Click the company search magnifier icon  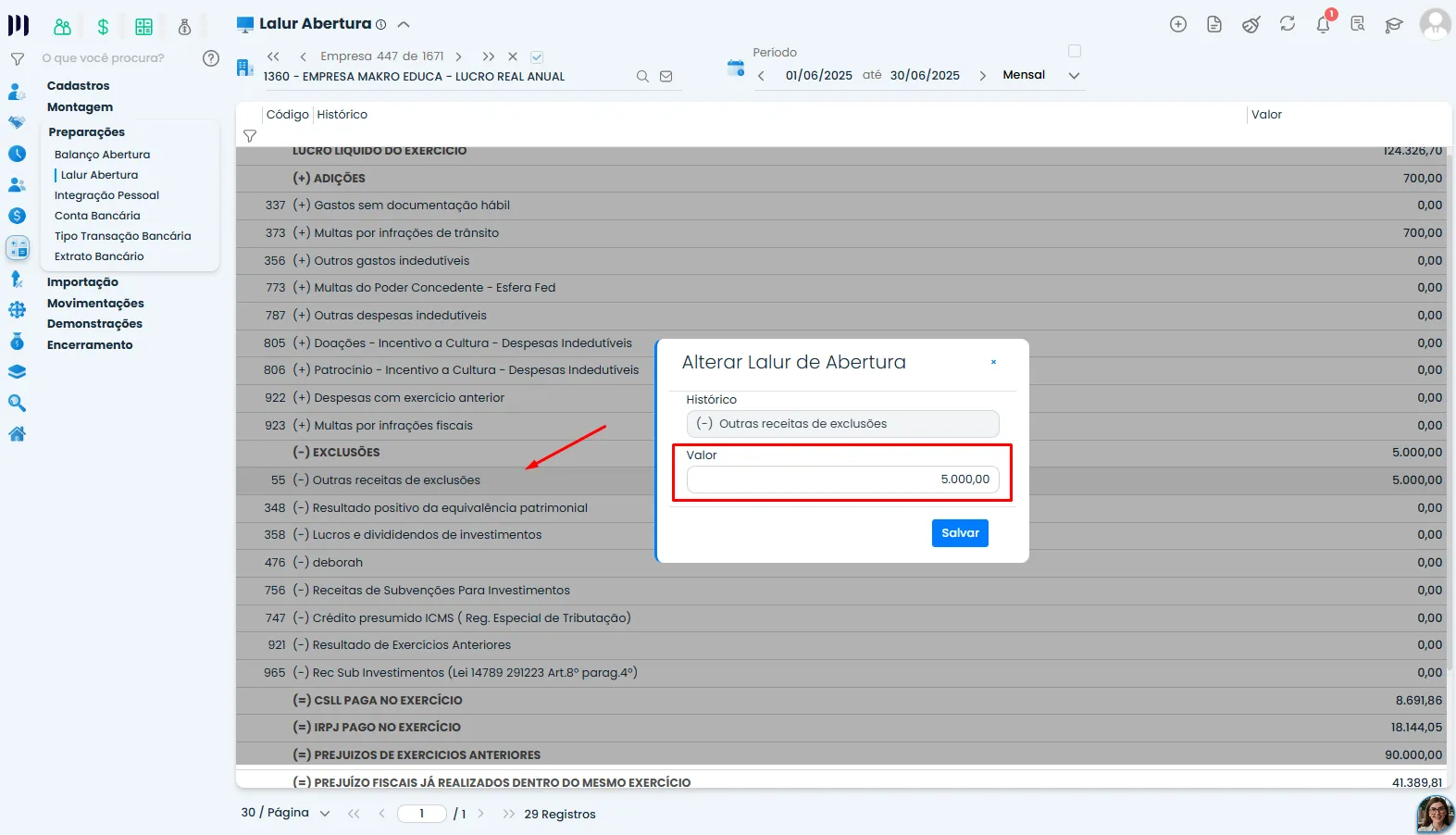tap(642, 77)
